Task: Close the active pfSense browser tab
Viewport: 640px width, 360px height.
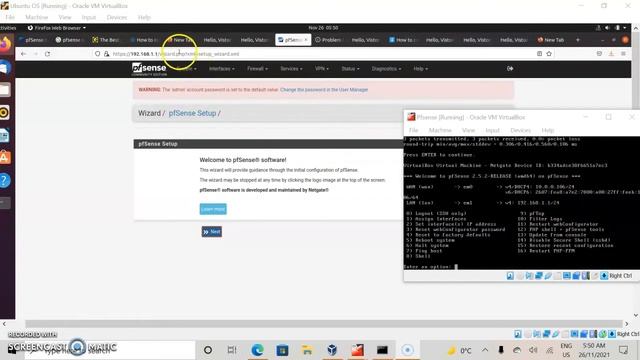Action: click(306, 40)
